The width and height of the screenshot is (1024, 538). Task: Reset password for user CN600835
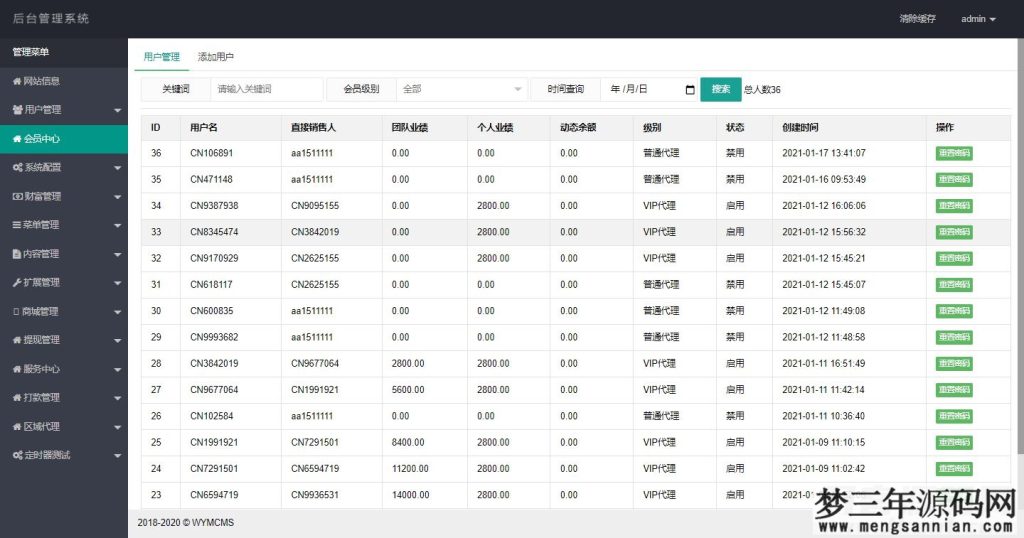click(x=953, y=311)
